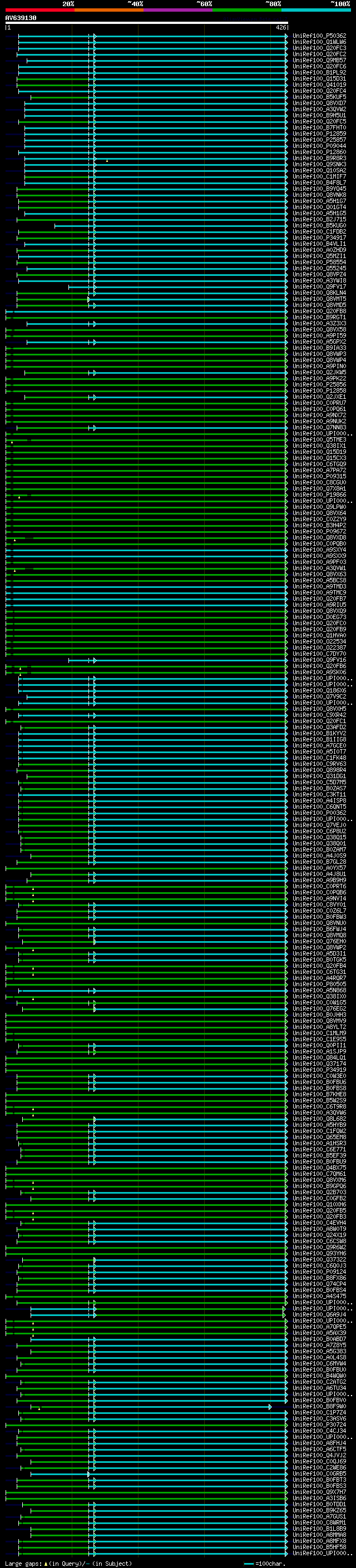Open hit UniRef100_Q20FC3
The height and width of the screenshot is (1568, 356).
(x=319, y=48)
